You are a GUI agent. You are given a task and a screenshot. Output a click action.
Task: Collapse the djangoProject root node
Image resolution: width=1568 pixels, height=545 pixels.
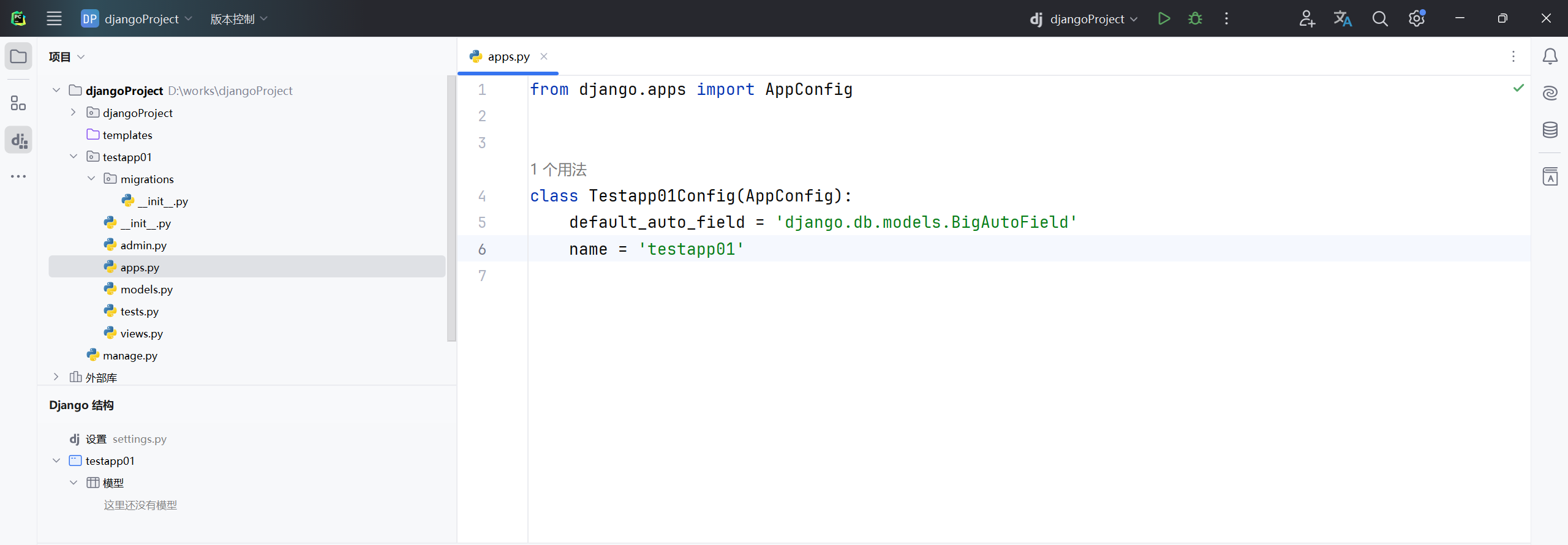pyautogui.click(x=56, y=91)
